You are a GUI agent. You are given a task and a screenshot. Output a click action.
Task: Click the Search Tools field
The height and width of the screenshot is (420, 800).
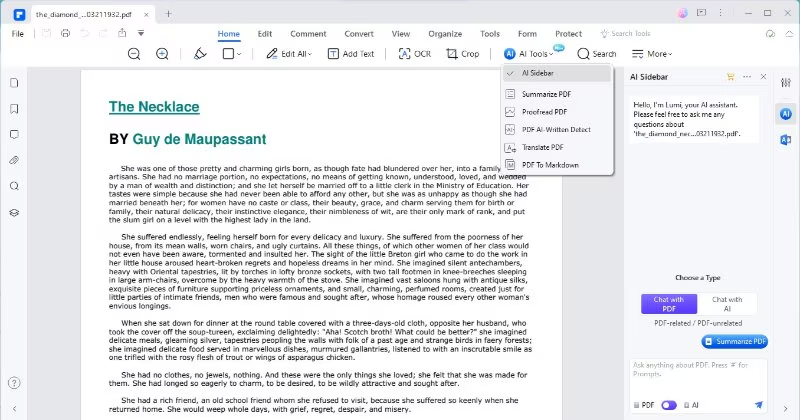(626, 34)
